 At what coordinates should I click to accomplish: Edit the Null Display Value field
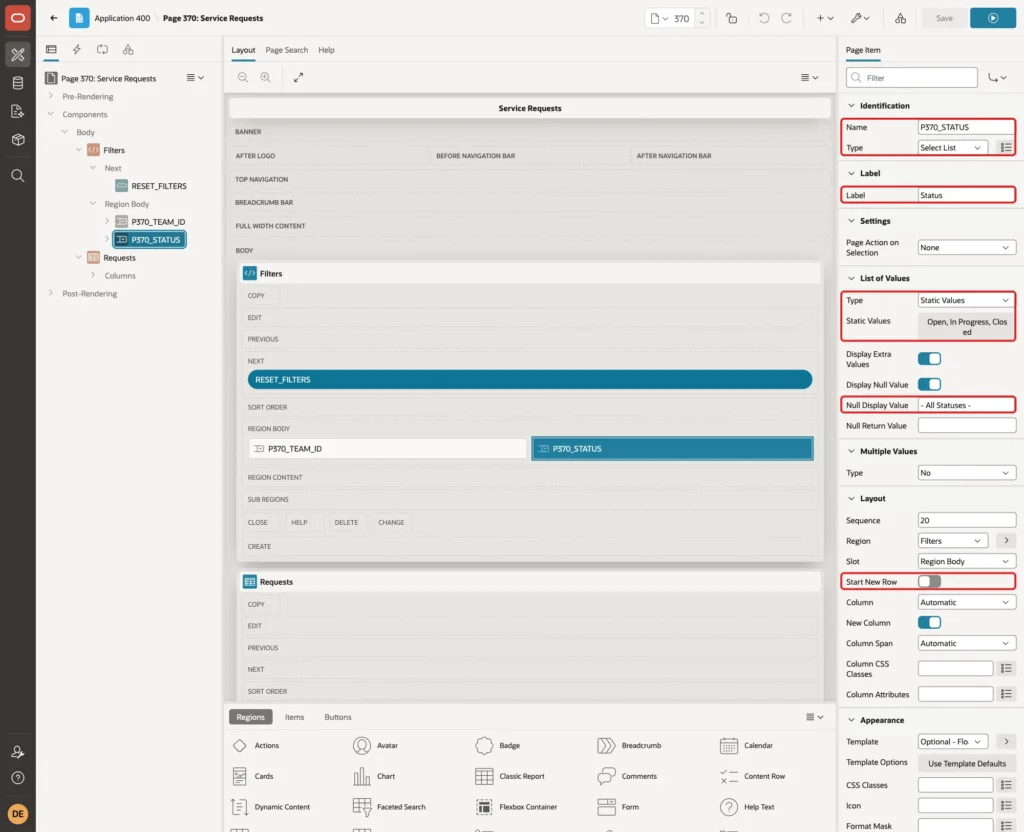[967, 405]
